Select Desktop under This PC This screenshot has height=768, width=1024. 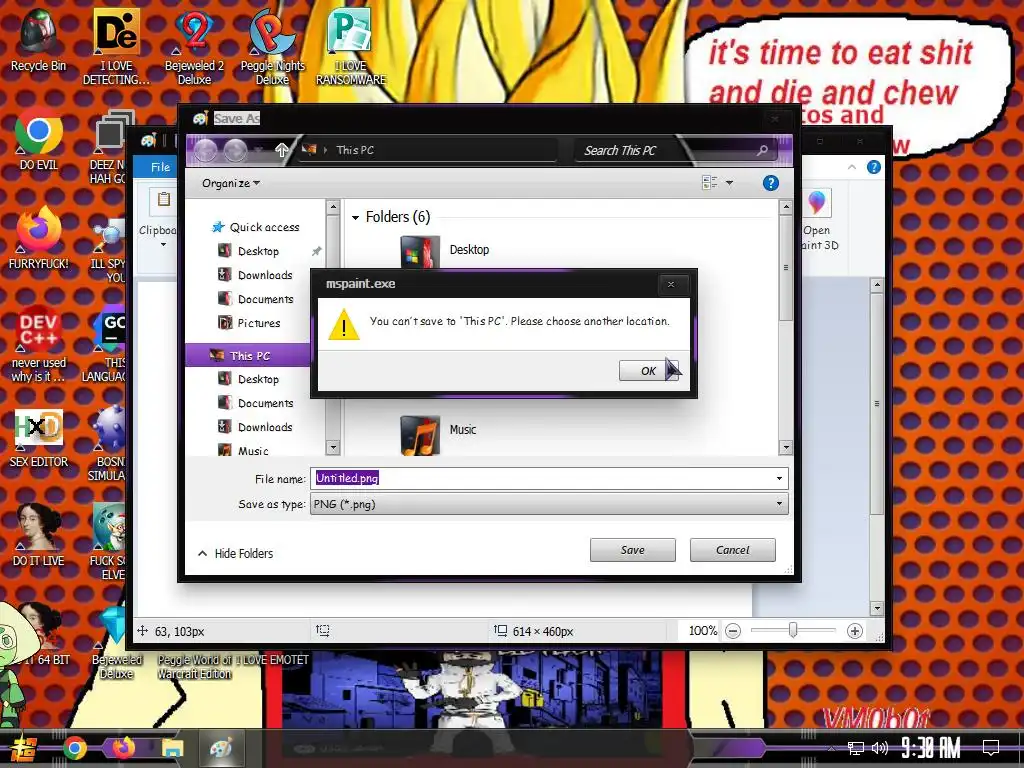[x=248, y=379]
